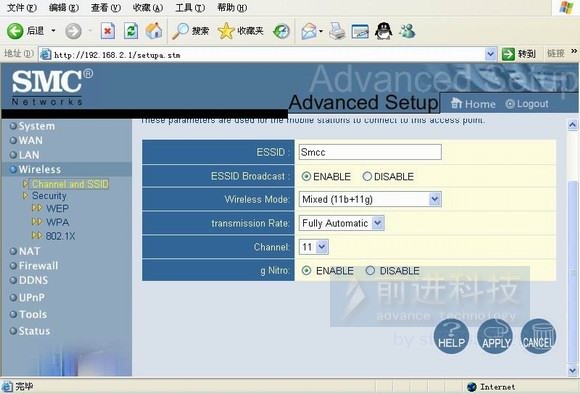Click the Print printer icon

coord(337,31)
